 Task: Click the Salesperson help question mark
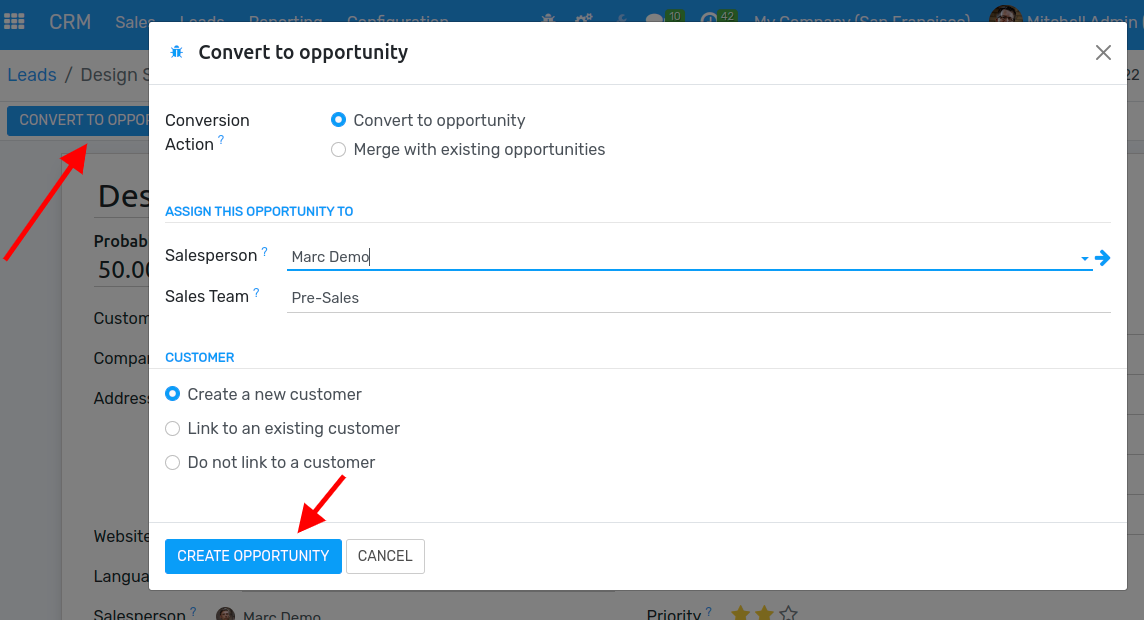(x=265, y=252)
